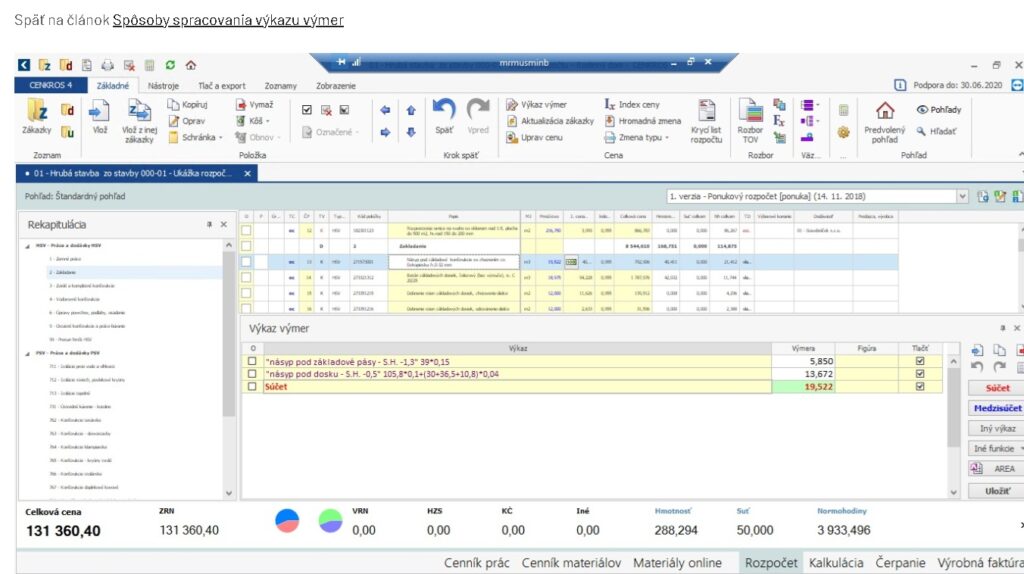Open link Spôsoby spracovania výkazu výmer

click(x=228, y=20)
